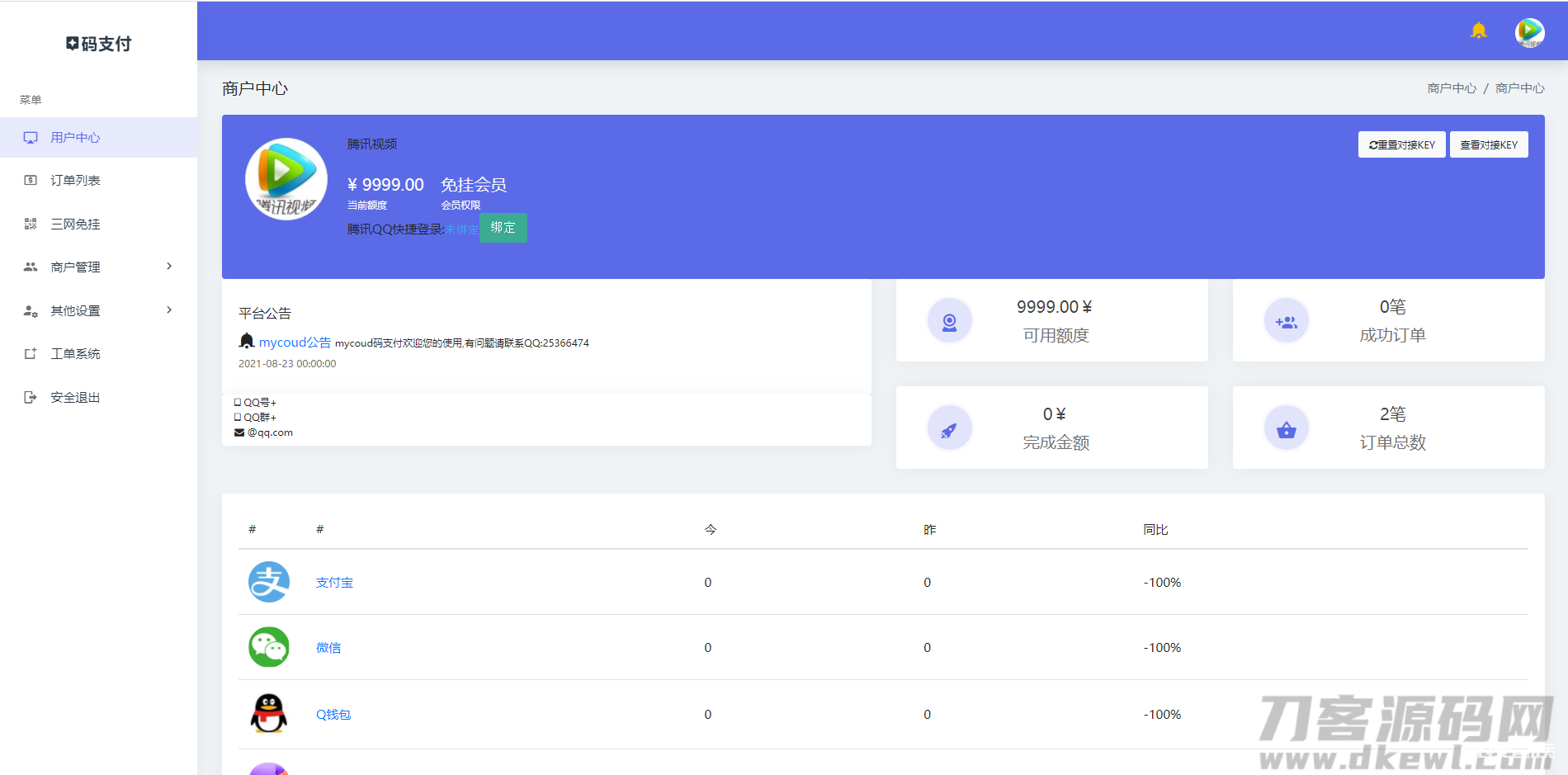Click the 完成金额 rocket icon
The width and height of the screenshot is (1568, 775).
950,428
